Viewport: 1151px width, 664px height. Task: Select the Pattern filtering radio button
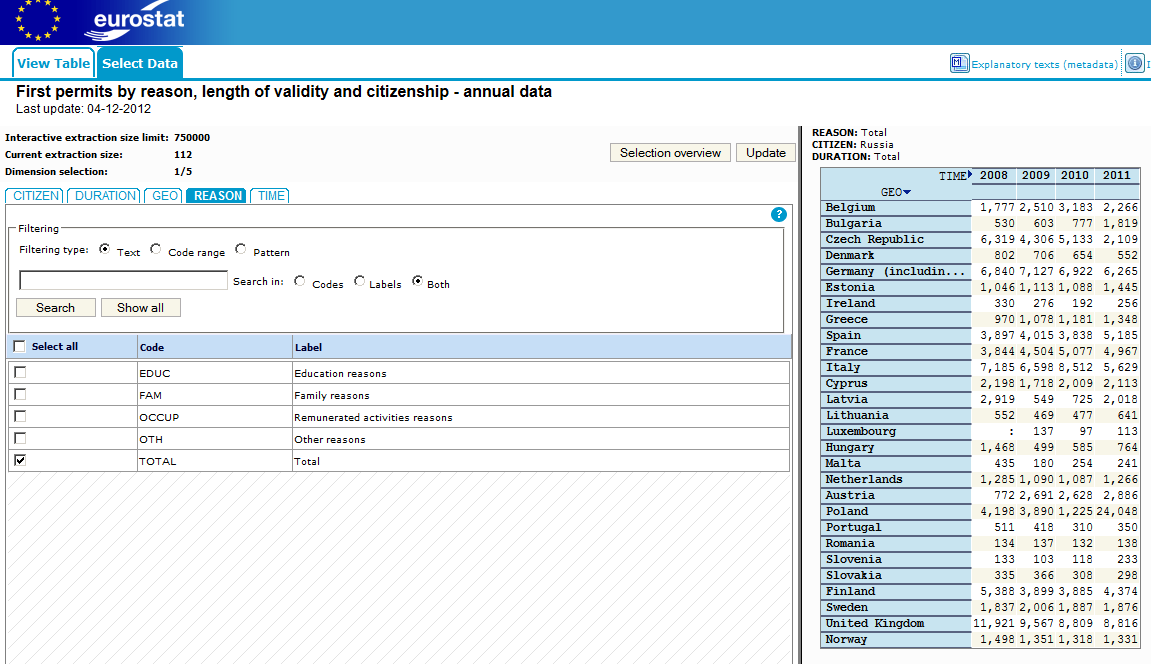click(x=241, y=249)
